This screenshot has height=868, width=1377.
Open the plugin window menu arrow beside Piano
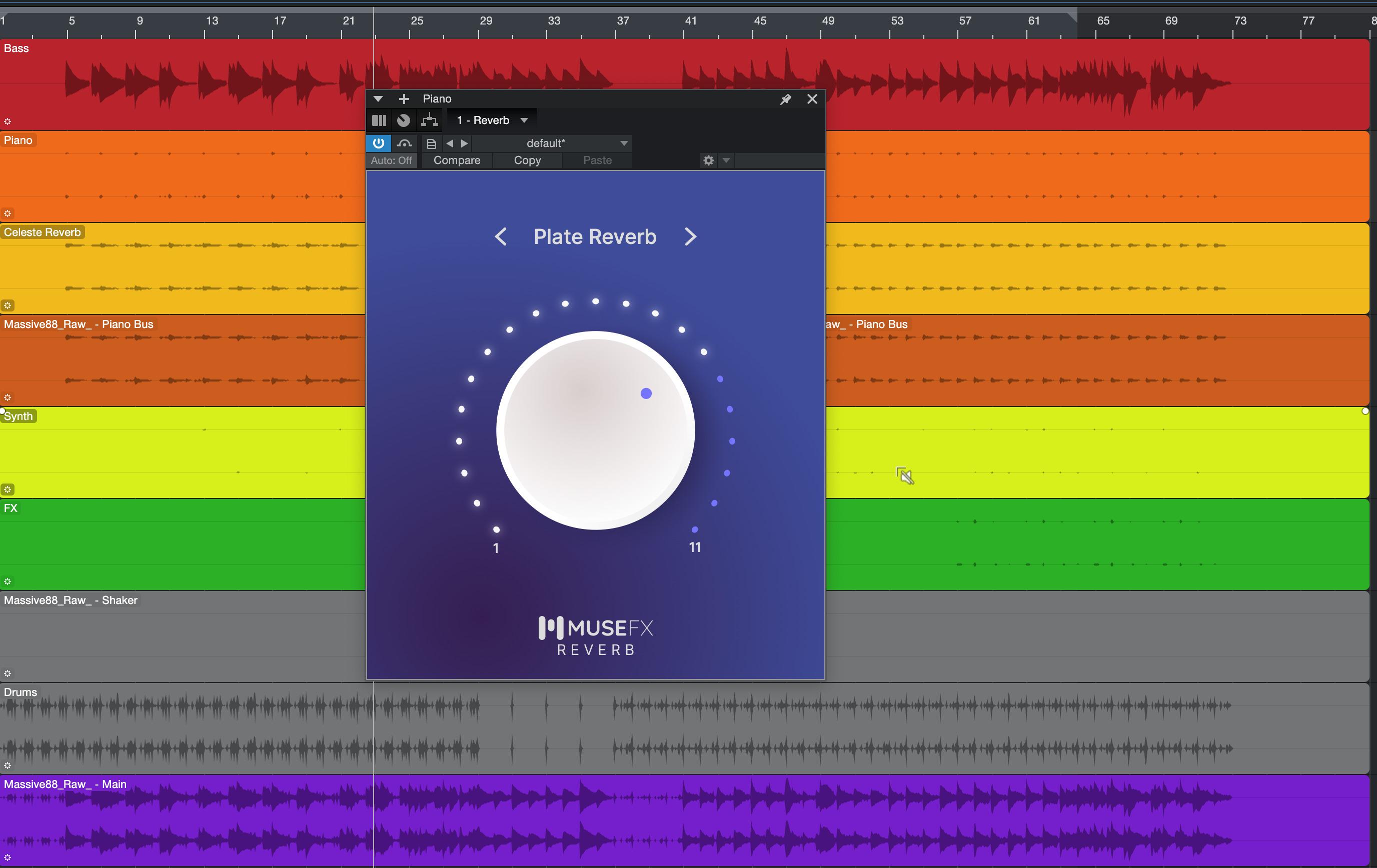378,99
